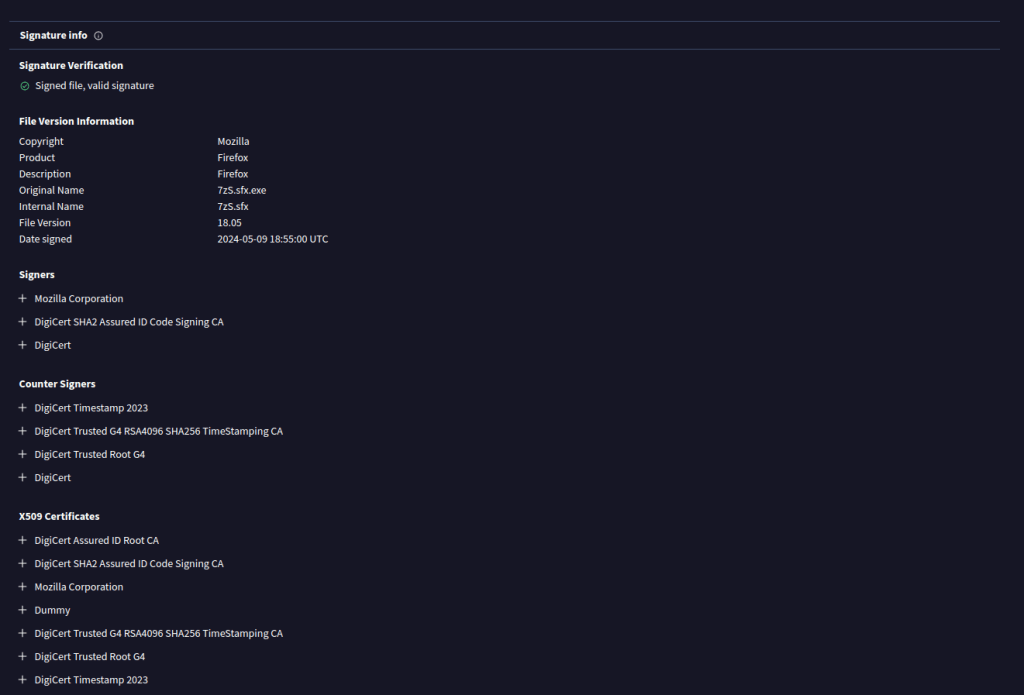1024x695 pixels.
Task: Expand DigiCert SHA2 Assured ID Code Signing CA under X509 Certificates
Action: pyautogui.click(x=23, y=564)
